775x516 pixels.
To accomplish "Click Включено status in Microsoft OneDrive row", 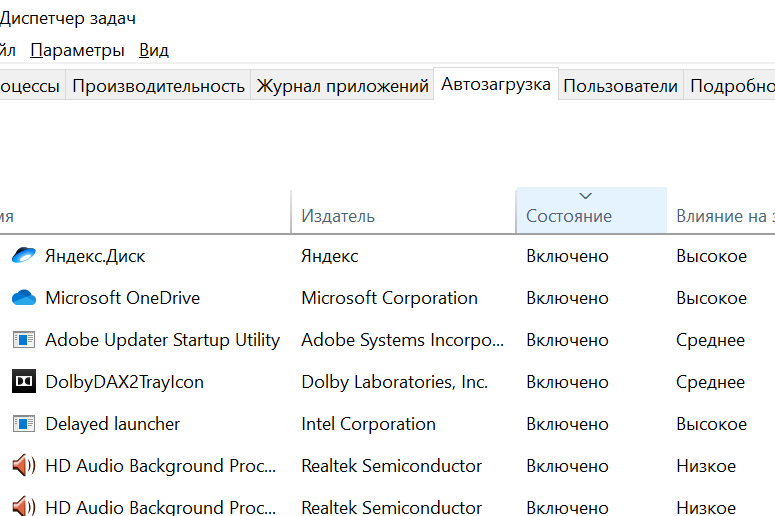I will pos(567,298).
